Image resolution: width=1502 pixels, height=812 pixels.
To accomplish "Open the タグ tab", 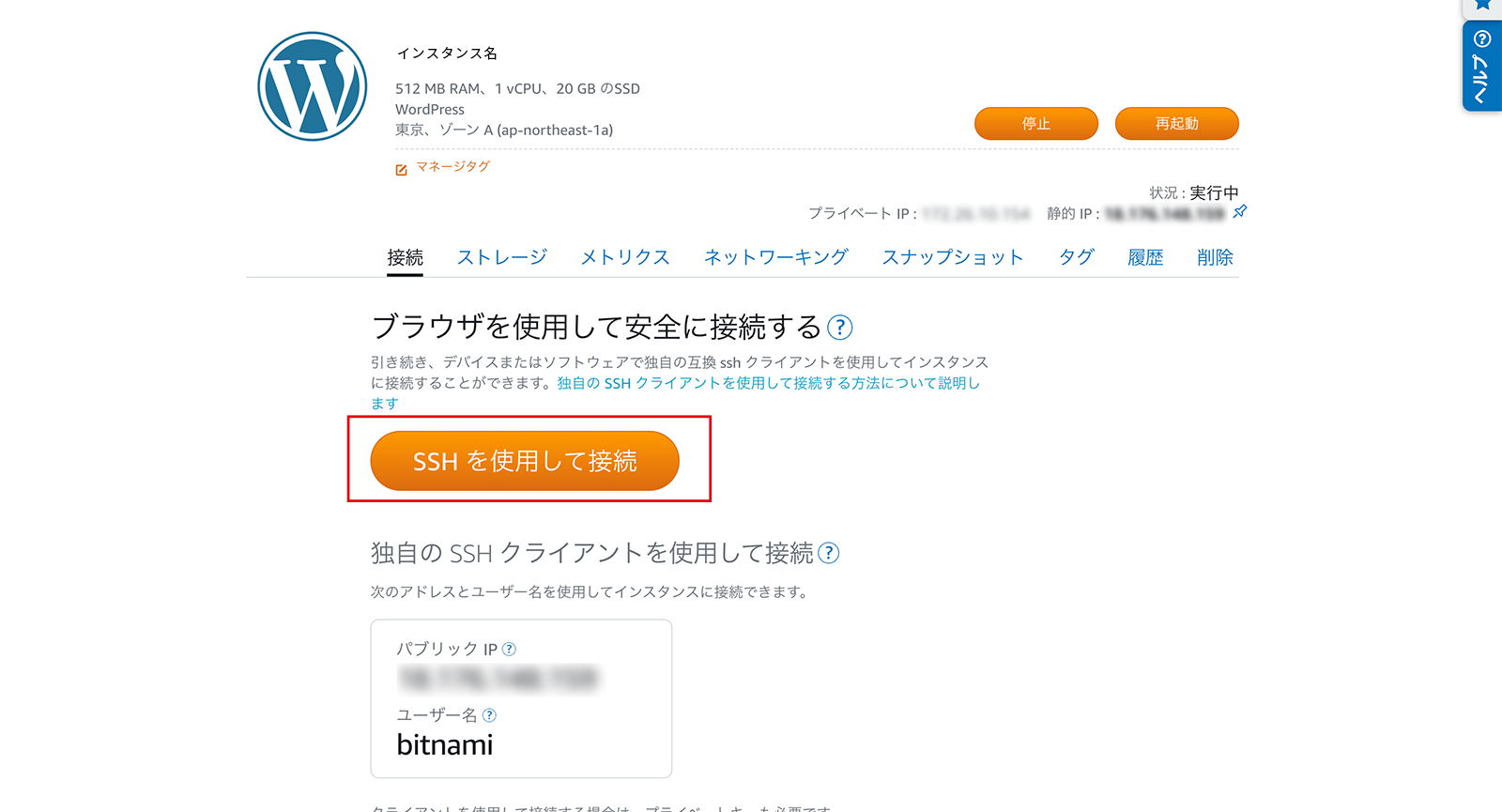I will [1077, 257].
